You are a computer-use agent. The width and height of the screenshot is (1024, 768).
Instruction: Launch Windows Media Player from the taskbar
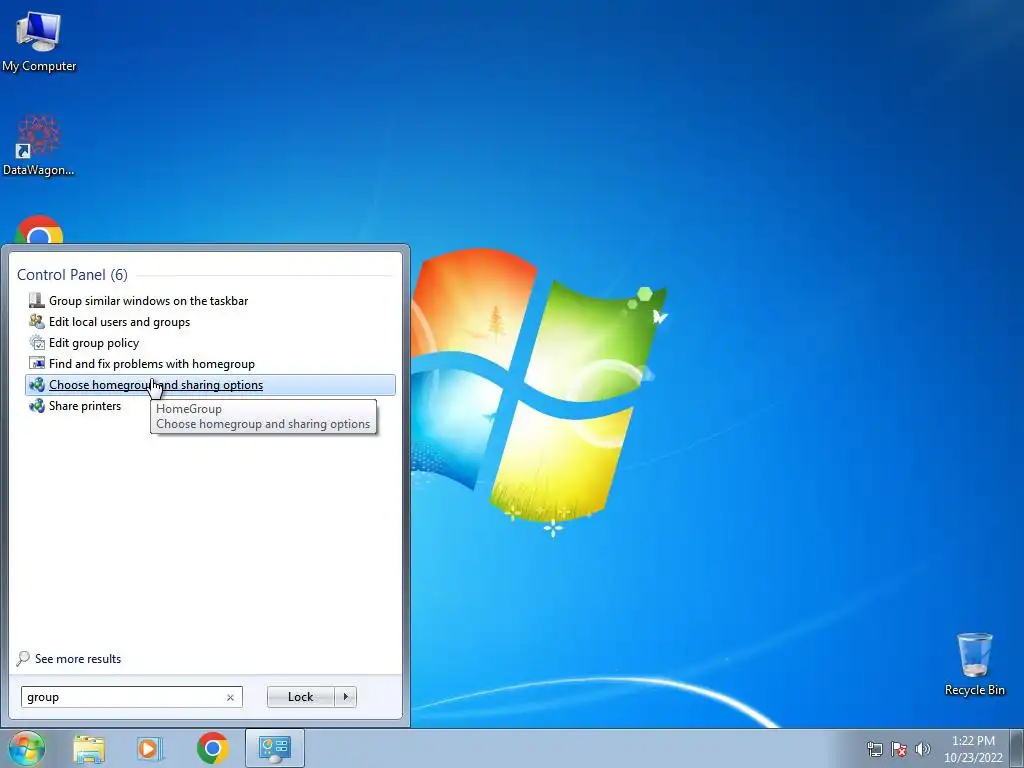(x=150, y=748)
